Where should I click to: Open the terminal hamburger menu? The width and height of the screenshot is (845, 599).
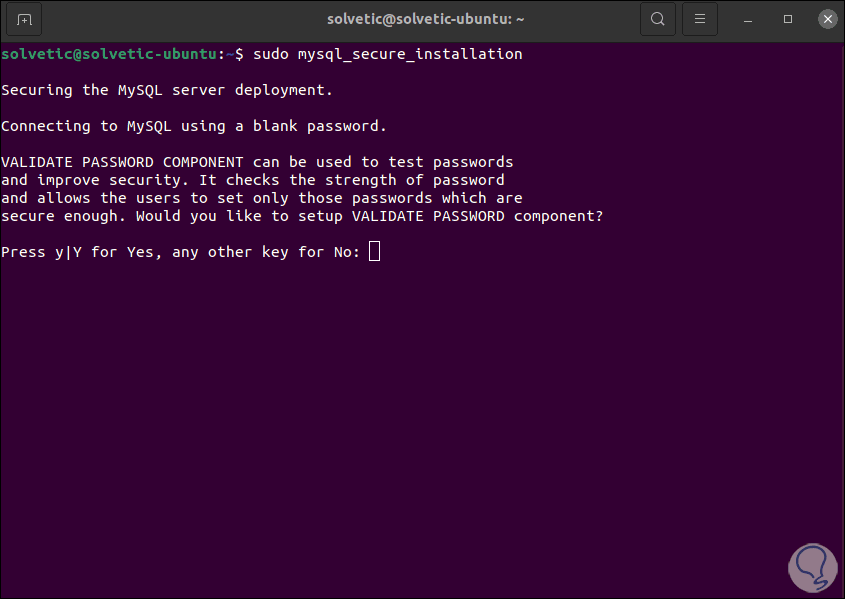(x=700, y=19)
